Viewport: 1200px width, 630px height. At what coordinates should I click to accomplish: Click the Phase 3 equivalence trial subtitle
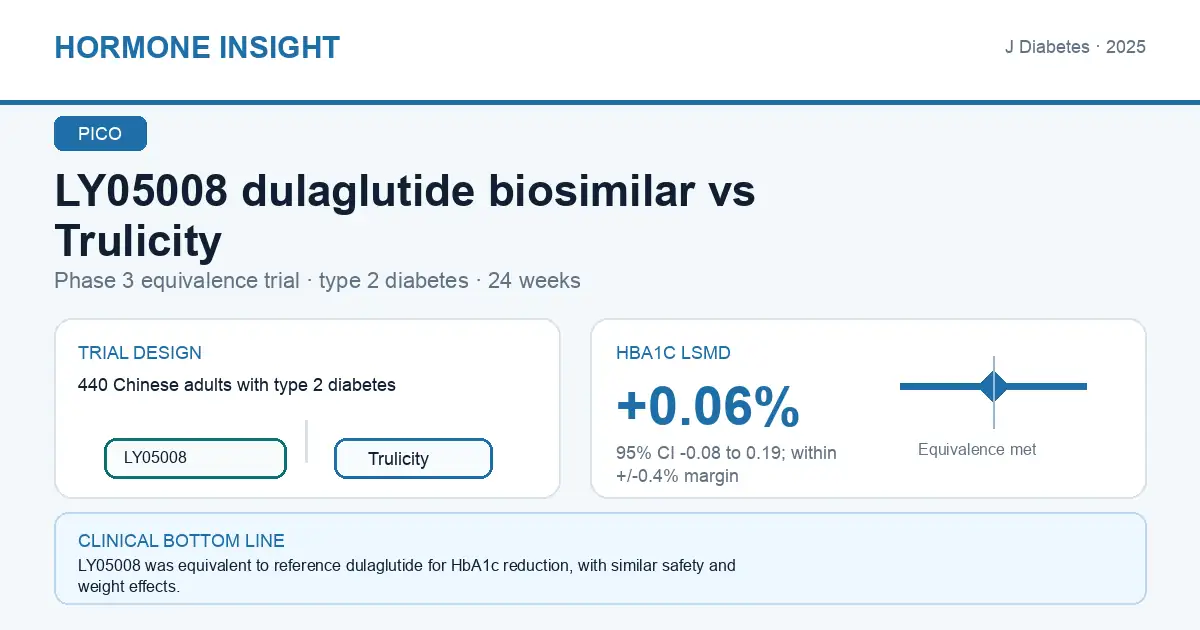[317, 281]
